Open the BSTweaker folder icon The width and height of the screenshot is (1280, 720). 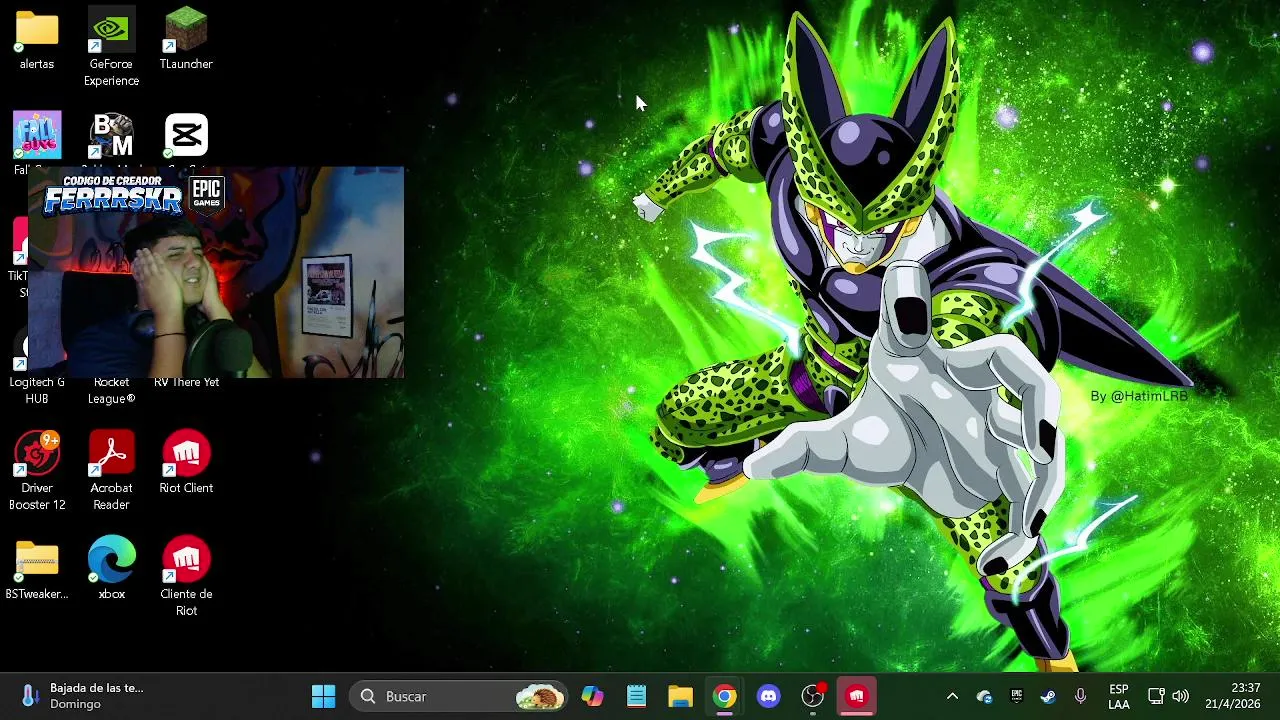pos(37,569)
